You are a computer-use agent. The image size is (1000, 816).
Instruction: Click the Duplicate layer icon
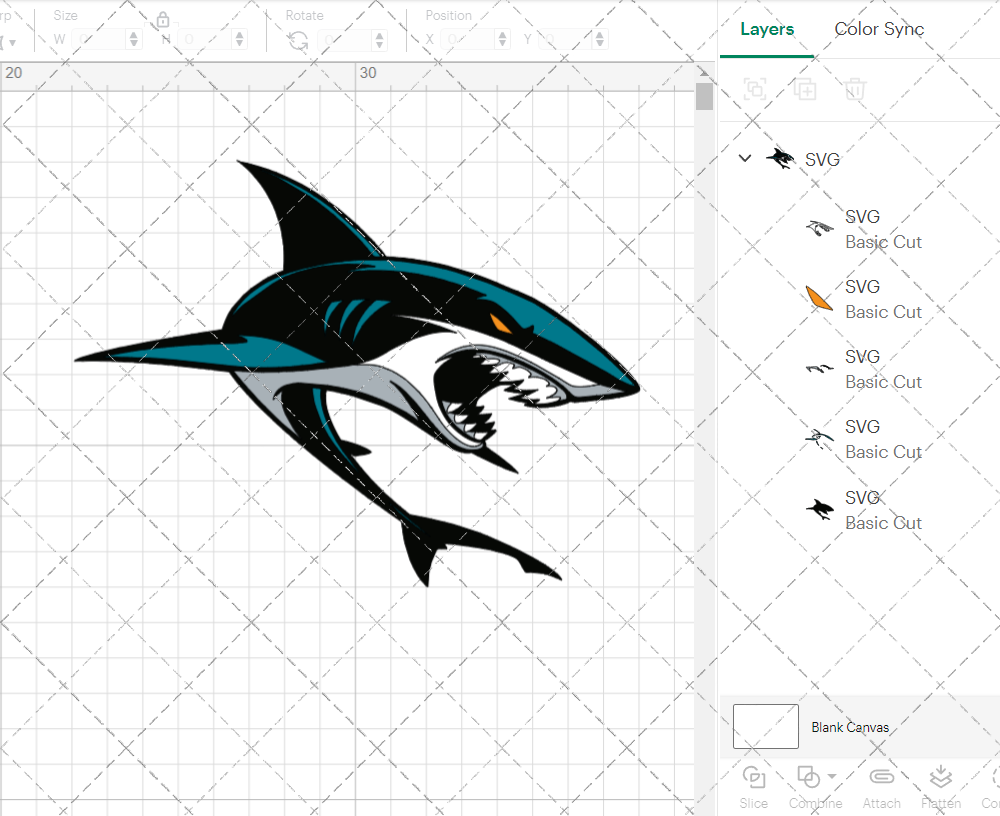[x=805, y=89]
